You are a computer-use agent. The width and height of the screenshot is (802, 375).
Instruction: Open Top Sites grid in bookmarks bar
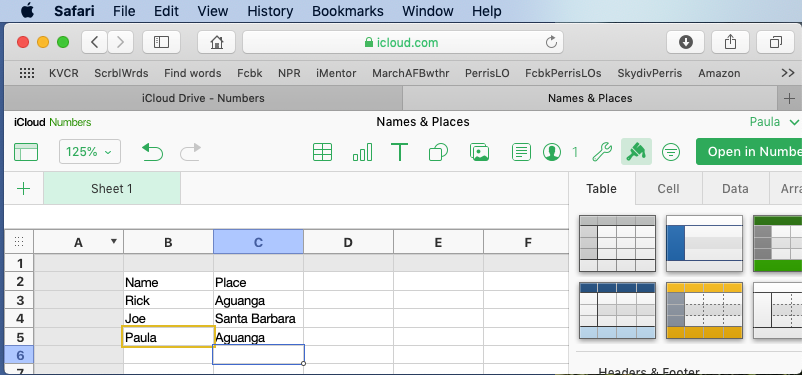[27, 73]
